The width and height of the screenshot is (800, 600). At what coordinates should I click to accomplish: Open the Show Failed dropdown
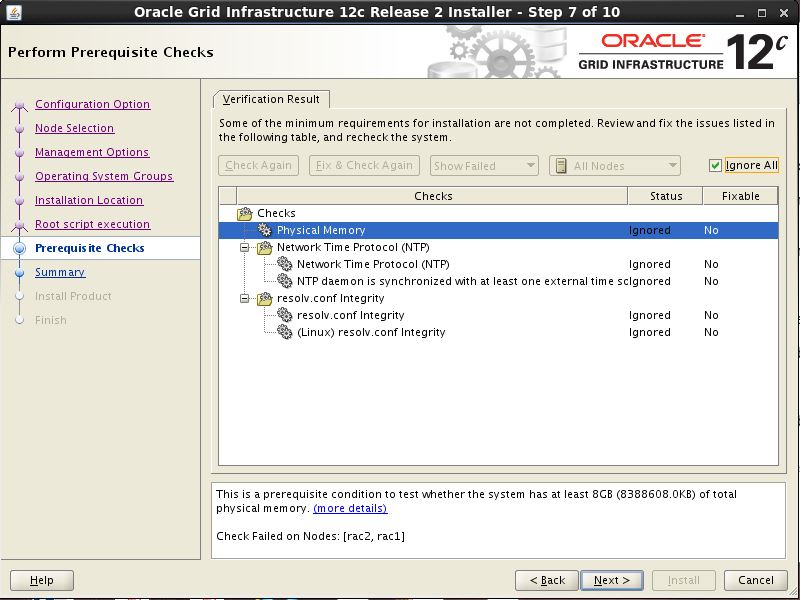click(484, 166)
